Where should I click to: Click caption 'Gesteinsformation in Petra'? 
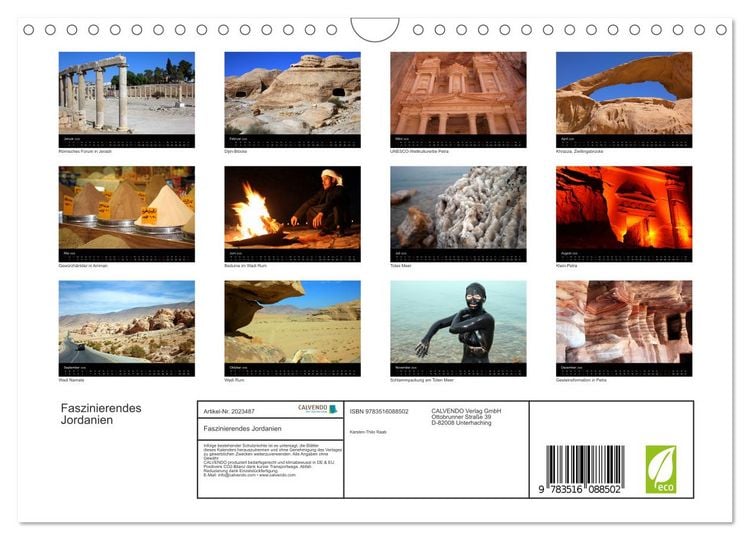pos(581,380)
